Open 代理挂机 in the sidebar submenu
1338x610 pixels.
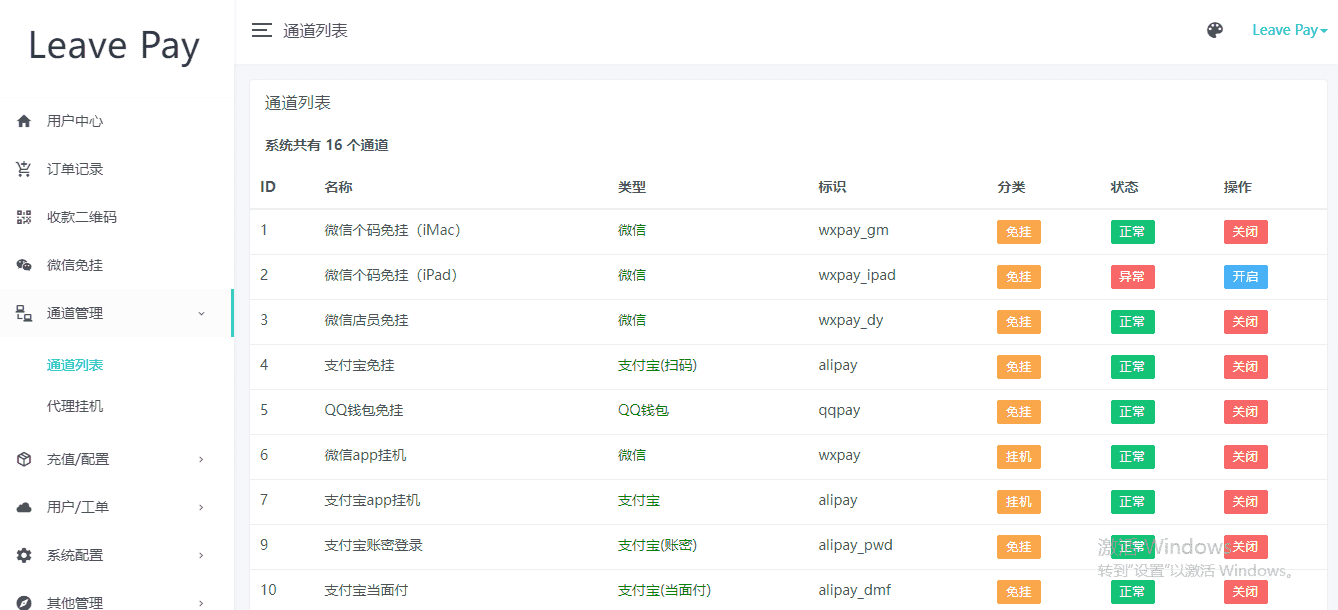[75, 406]
